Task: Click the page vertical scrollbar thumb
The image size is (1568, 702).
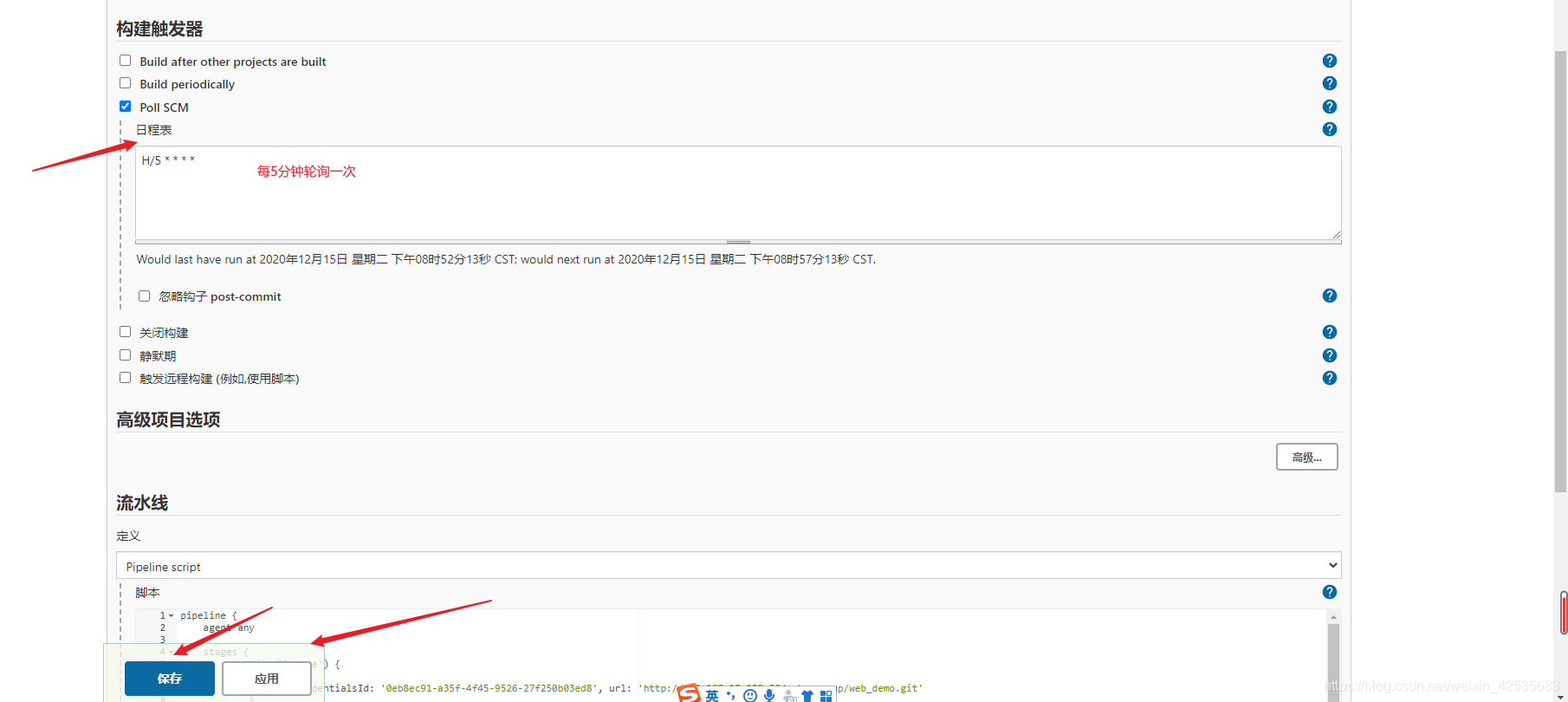Action: click(1560, 270)
